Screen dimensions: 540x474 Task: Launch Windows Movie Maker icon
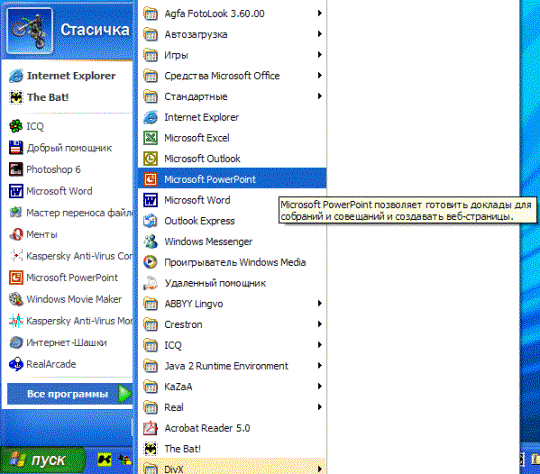(16, 299)
